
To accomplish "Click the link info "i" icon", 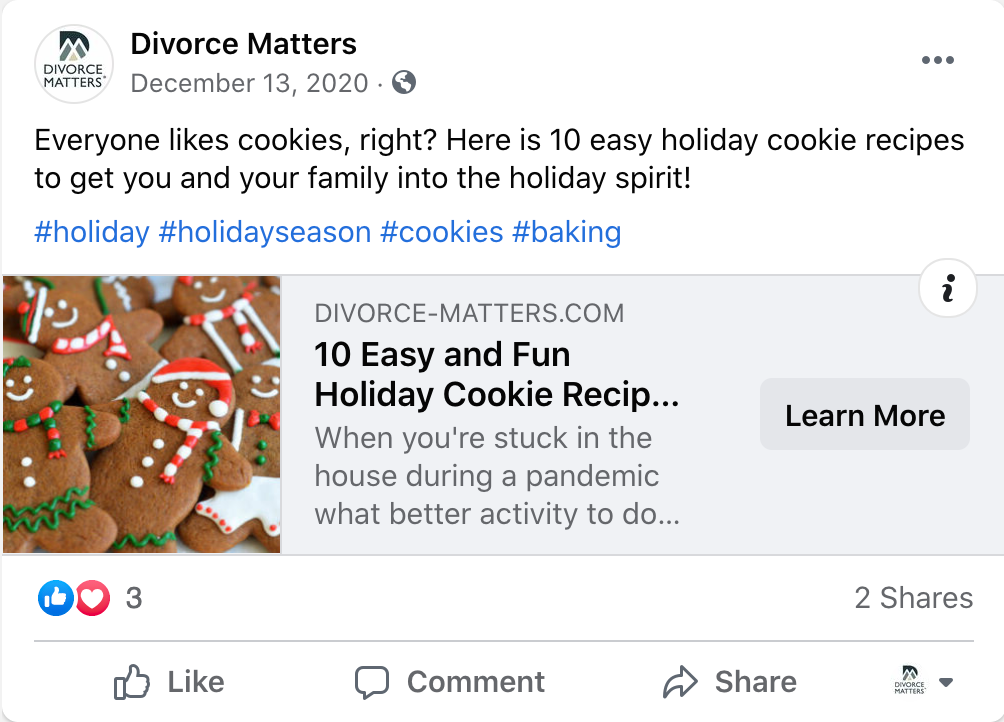I will point(947,289).
